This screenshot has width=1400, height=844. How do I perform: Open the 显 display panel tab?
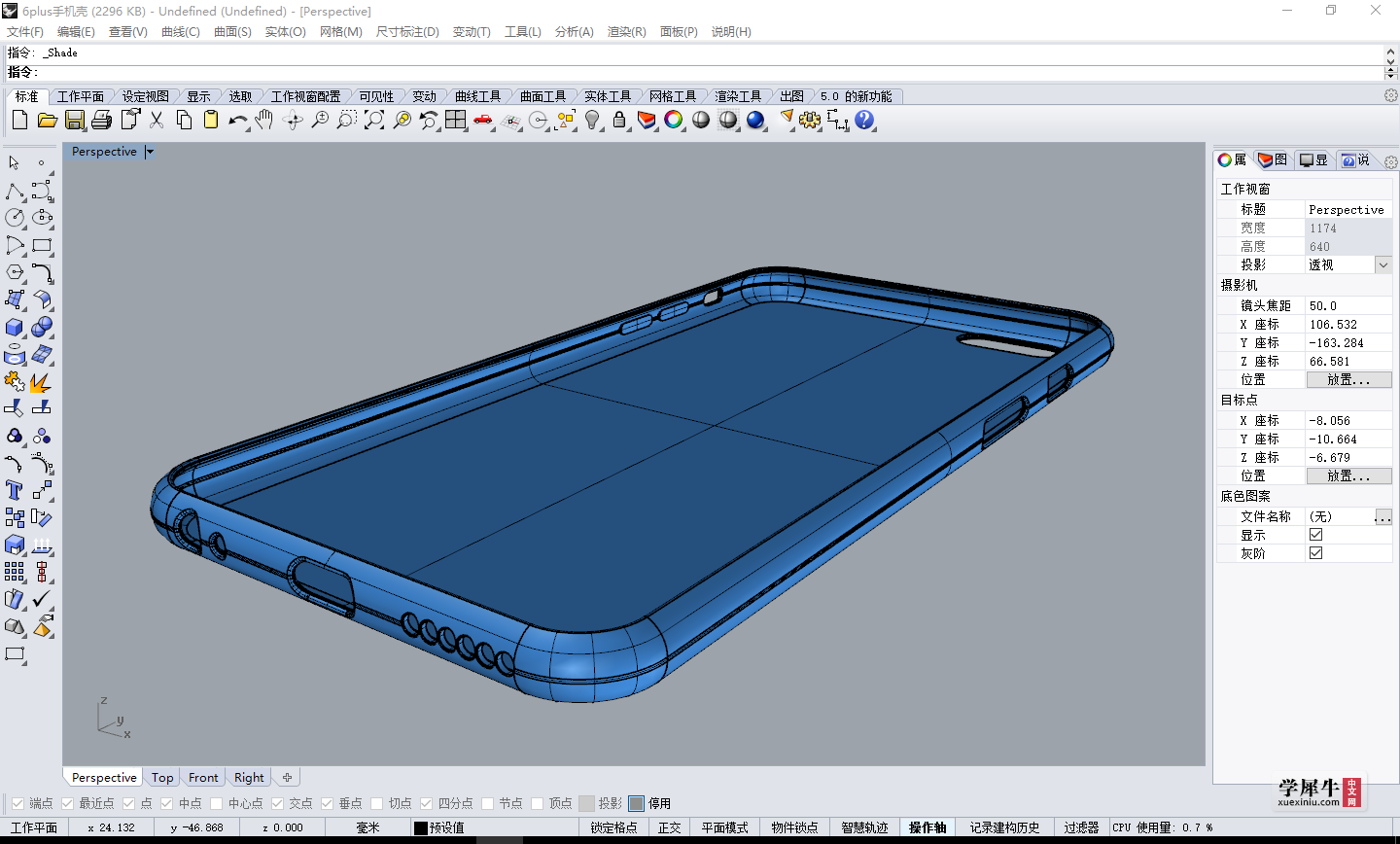(1314, 159)
